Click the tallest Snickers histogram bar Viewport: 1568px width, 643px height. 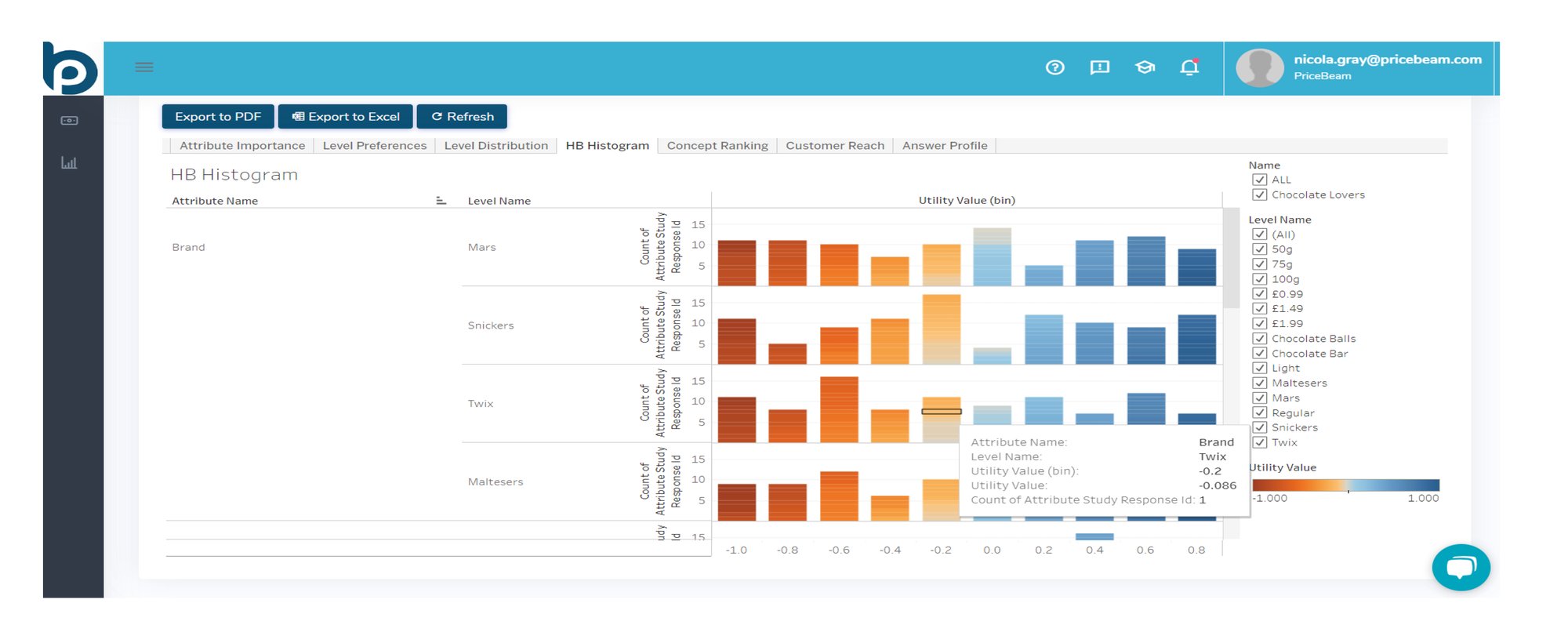click(941, 329)
